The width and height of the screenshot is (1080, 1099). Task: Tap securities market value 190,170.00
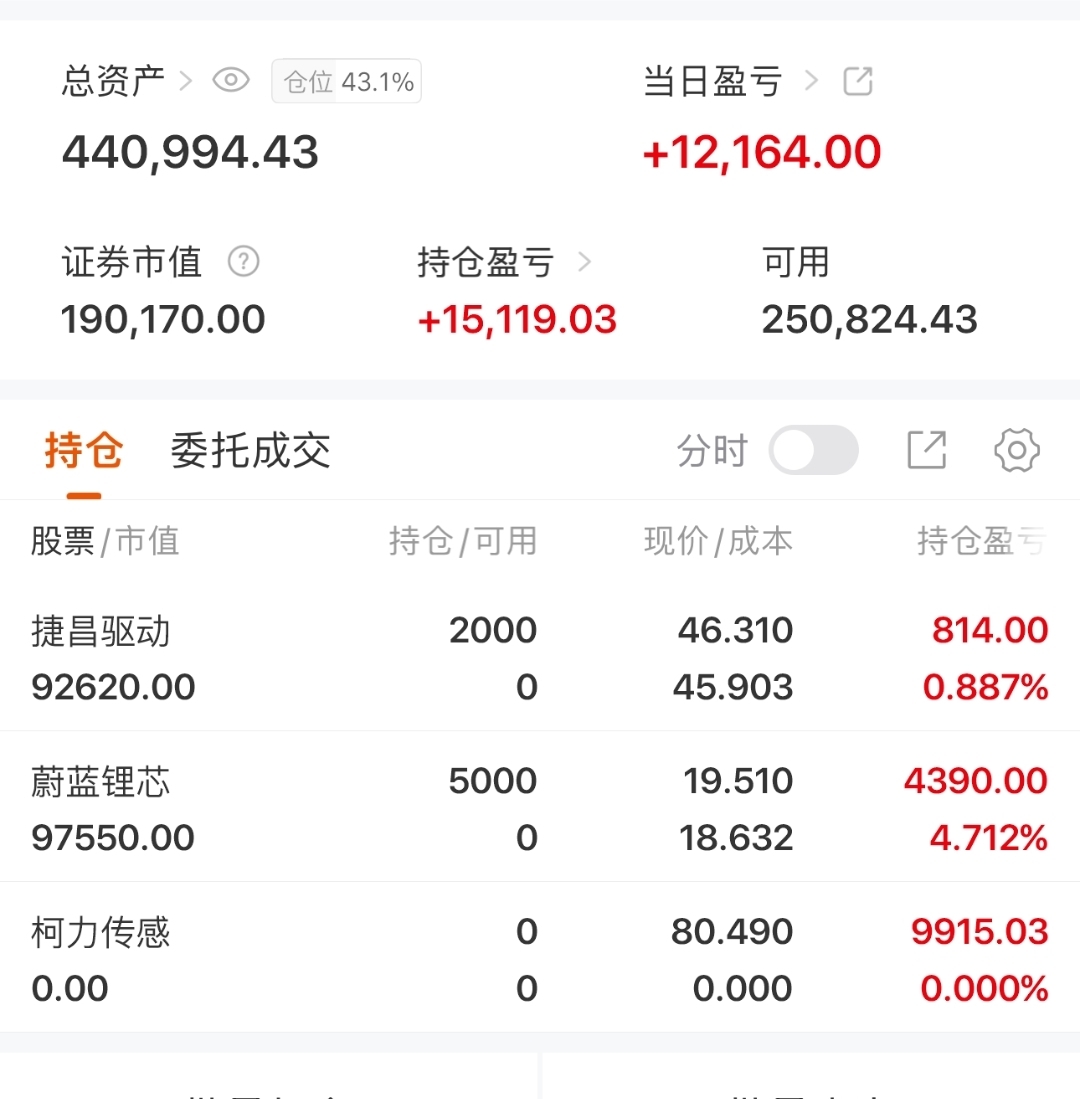163,320
